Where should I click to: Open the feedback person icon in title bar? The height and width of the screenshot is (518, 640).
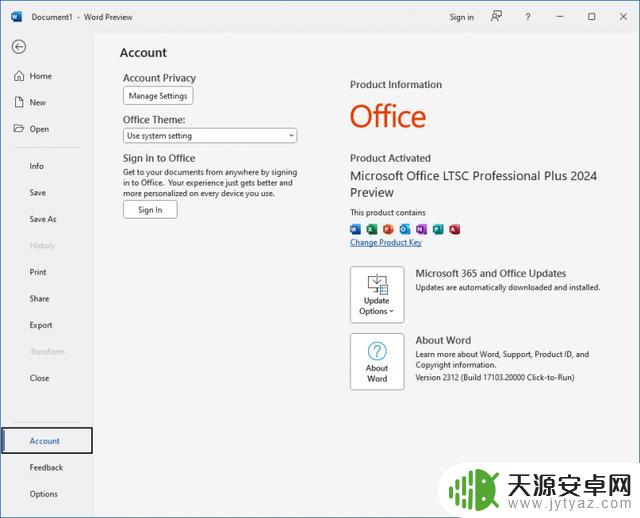[x=496, y=17]
